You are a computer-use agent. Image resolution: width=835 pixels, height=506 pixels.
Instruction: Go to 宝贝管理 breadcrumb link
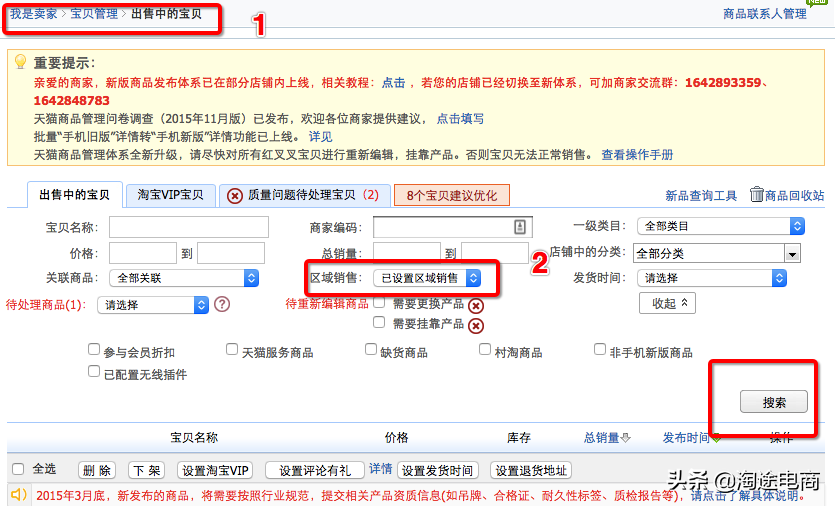[94, 14]
